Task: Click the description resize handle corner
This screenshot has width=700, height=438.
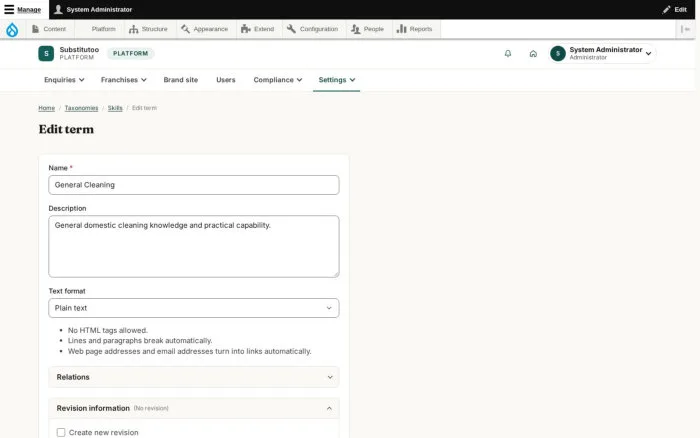Action: coord(336,274)
